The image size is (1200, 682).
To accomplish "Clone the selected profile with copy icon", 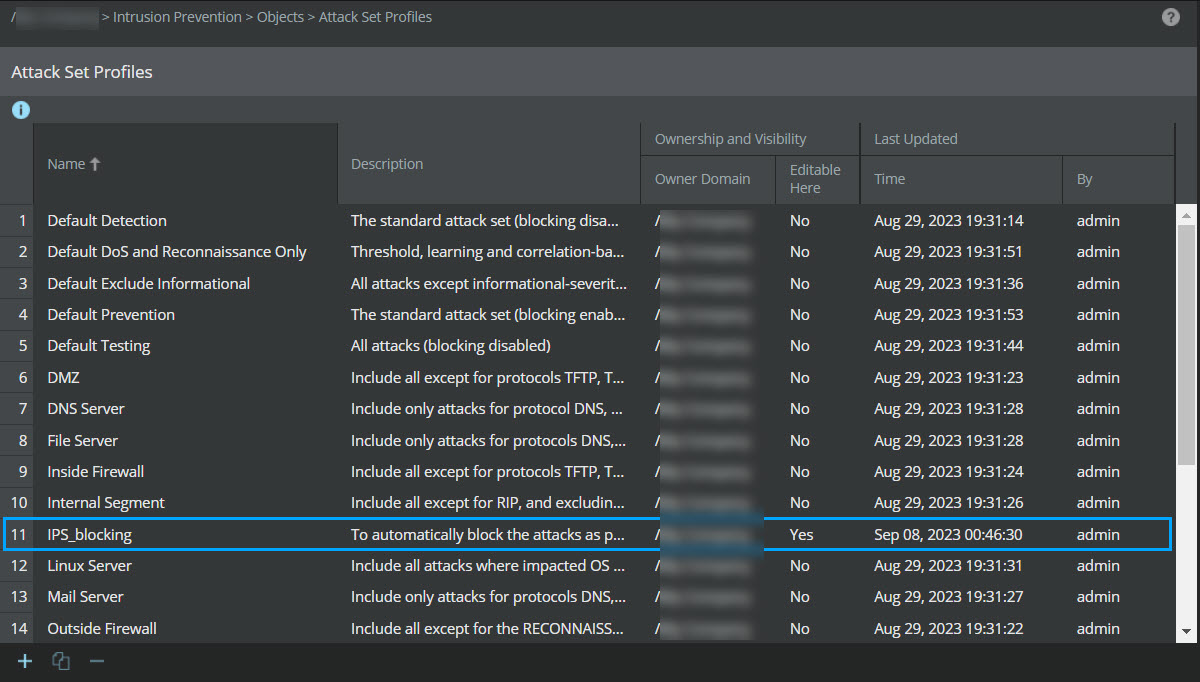I will tap(61, 661).
